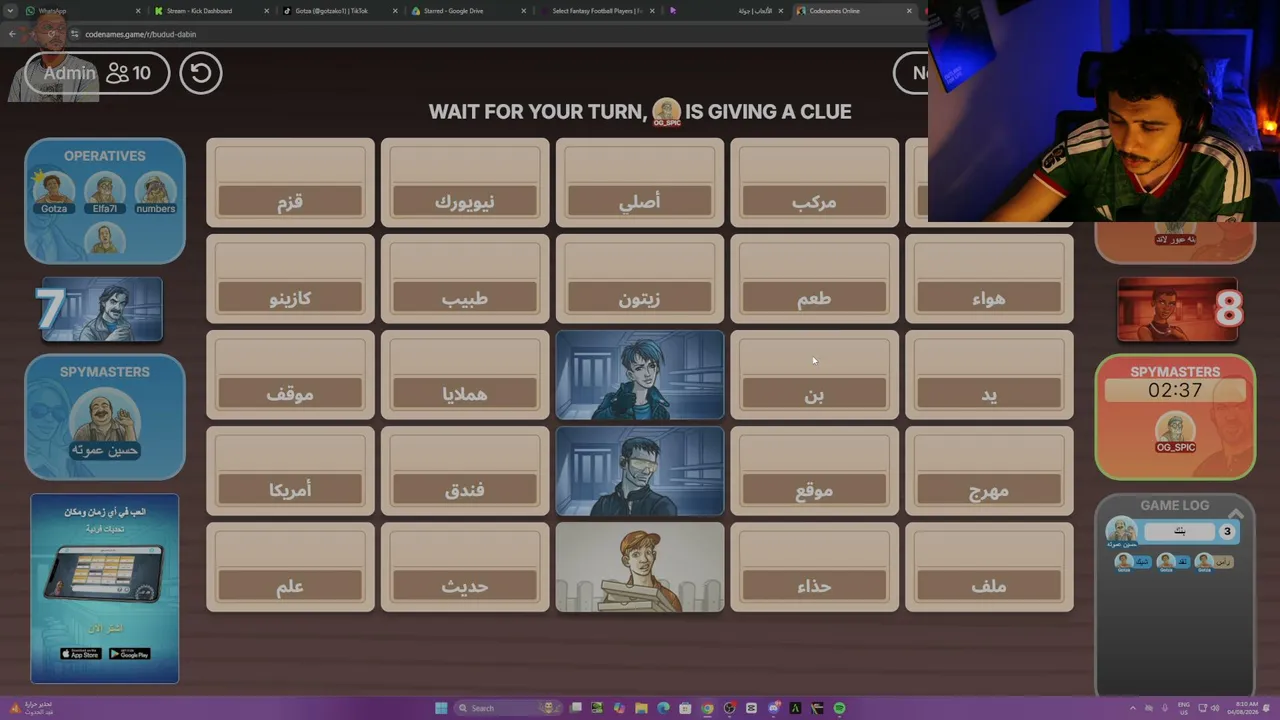Select the word card حذاء
This screenshot has height=720, width=1280.
coord(814,567)
